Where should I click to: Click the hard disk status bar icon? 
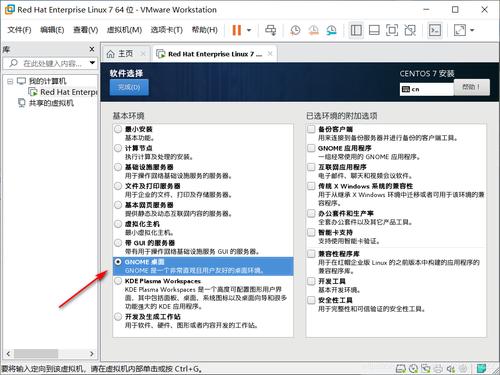401,369
